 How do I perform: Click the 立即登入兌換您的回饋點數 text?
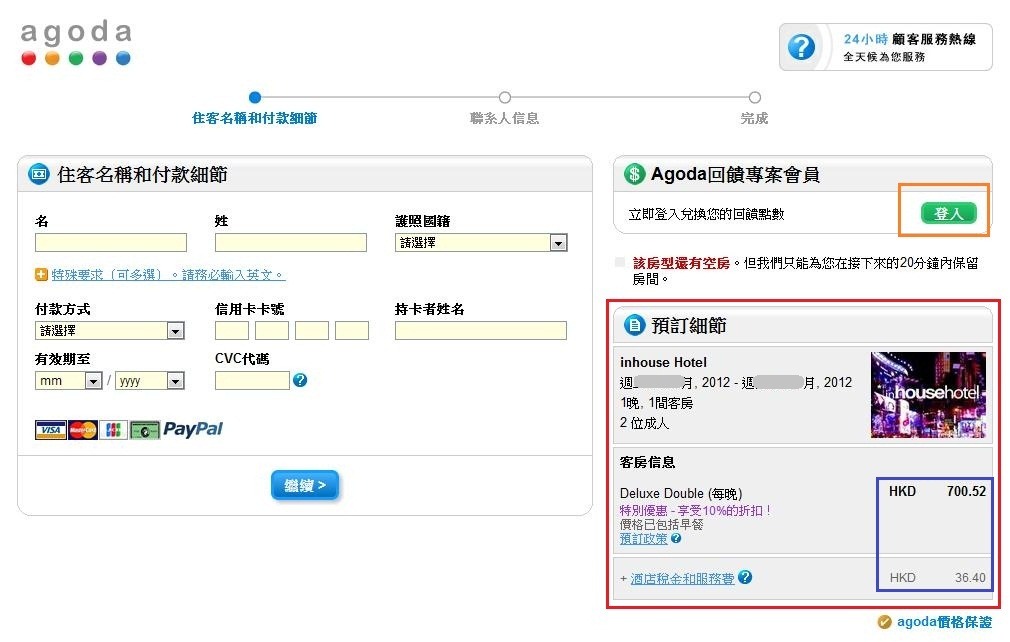(x=707, y=214)
